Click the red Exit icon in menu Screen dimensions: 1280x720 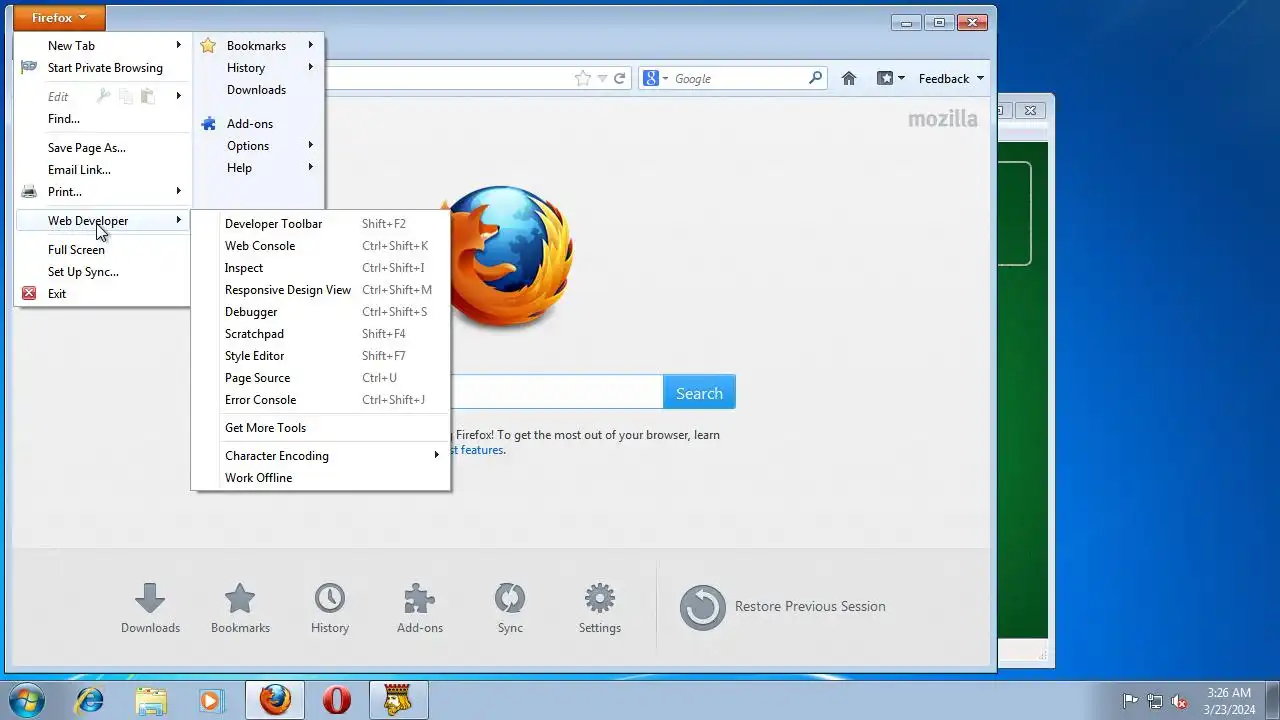click(29, 294)
